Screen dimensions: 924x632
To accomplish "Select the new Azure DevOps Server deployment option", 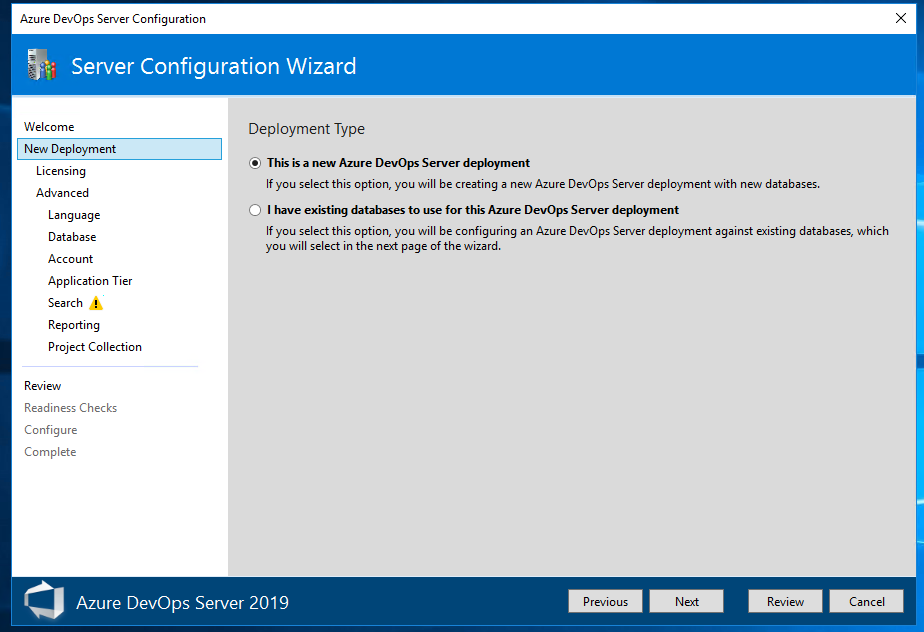I will 255,163.
